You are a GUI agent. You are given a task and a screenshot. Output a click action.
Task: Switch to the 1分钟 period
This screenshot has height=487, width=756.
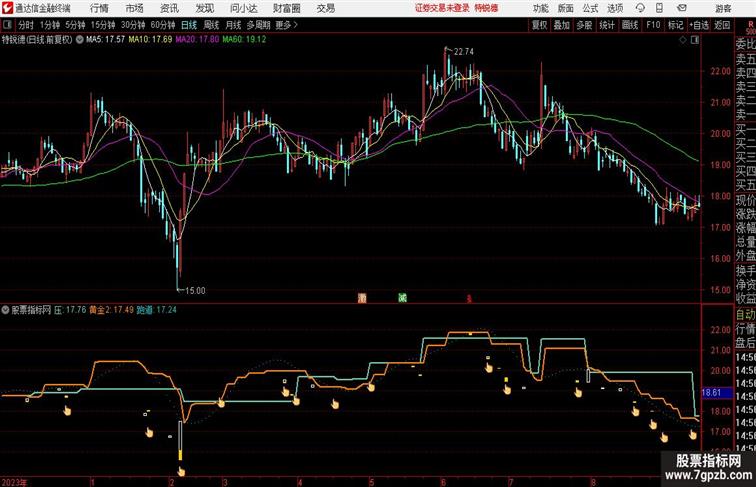pos(50,25)
